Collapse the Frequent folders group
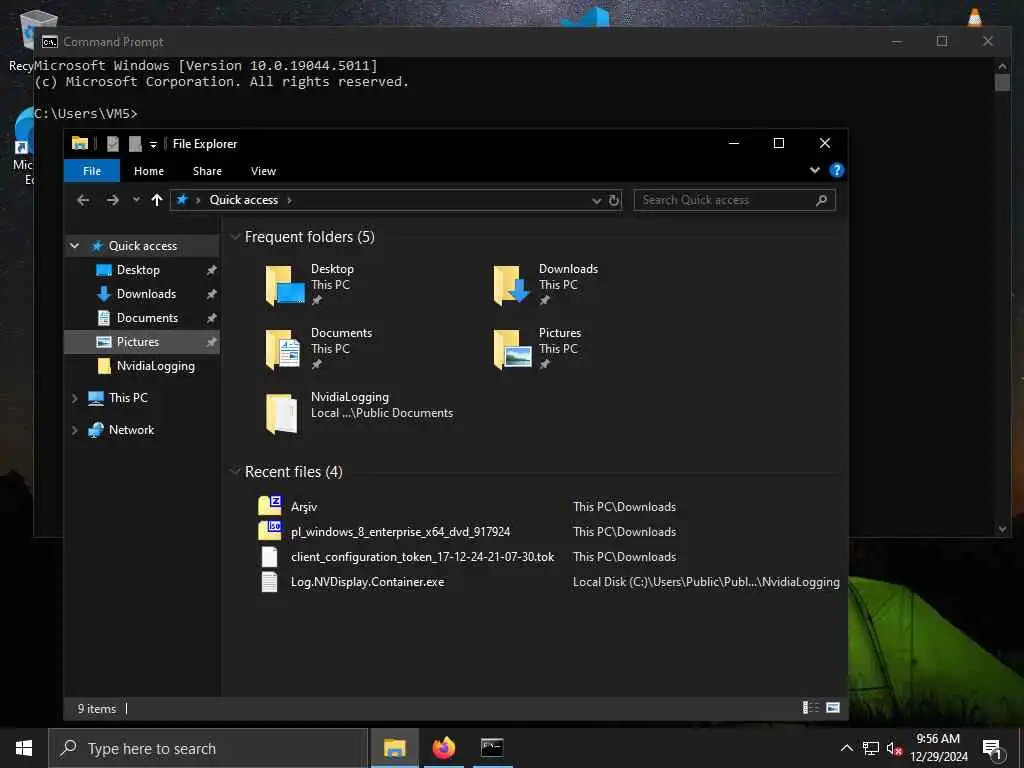 coord(235,237)
